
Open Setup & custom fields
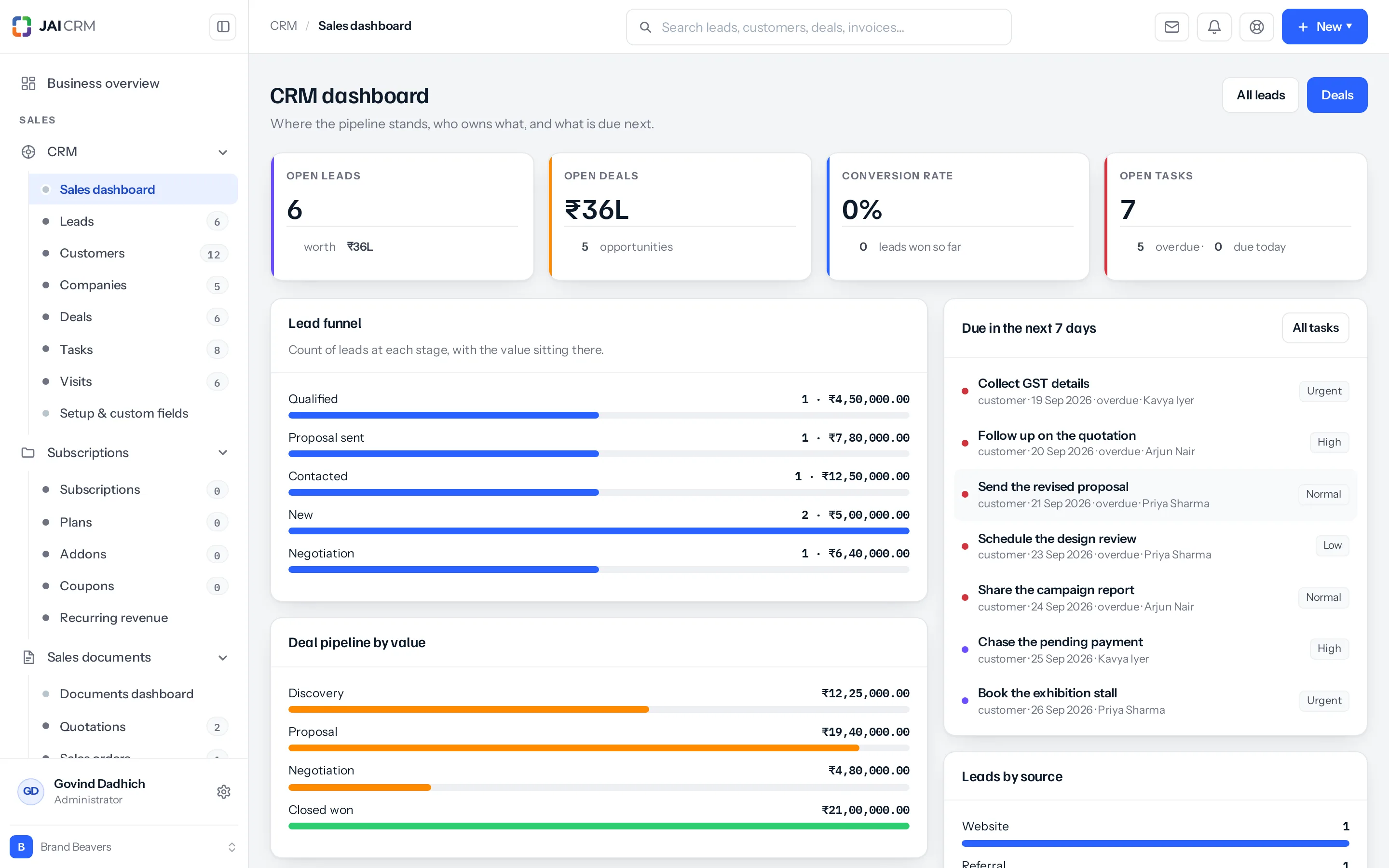tap(133, 413)
